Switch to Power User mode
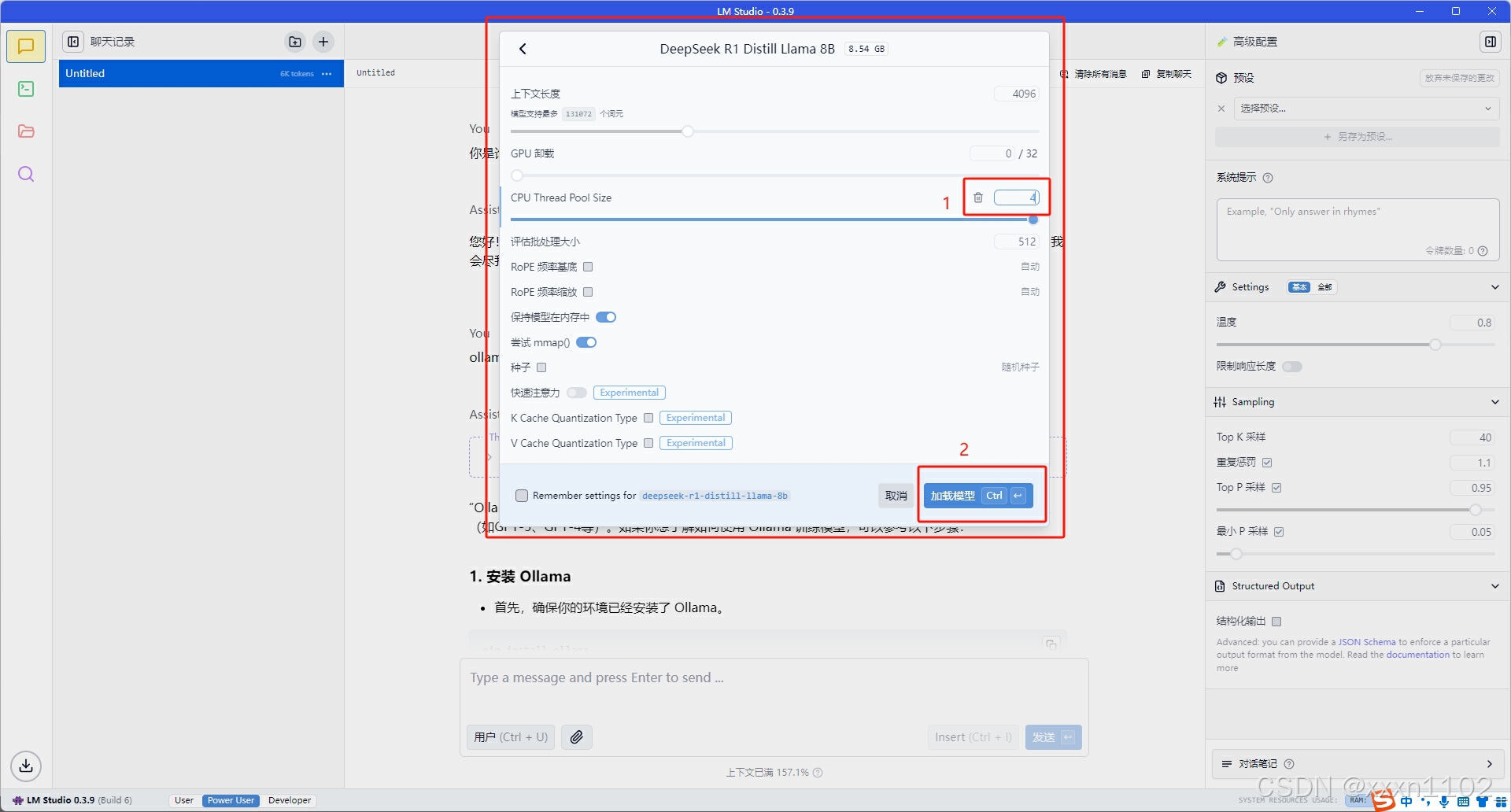This screenshot has height=812, width=1511. (231, 800)
